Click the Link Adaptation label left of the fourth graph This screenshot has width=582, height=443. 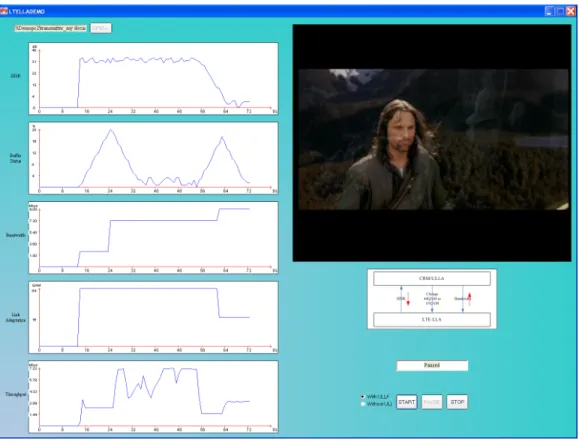pos(16,317)
